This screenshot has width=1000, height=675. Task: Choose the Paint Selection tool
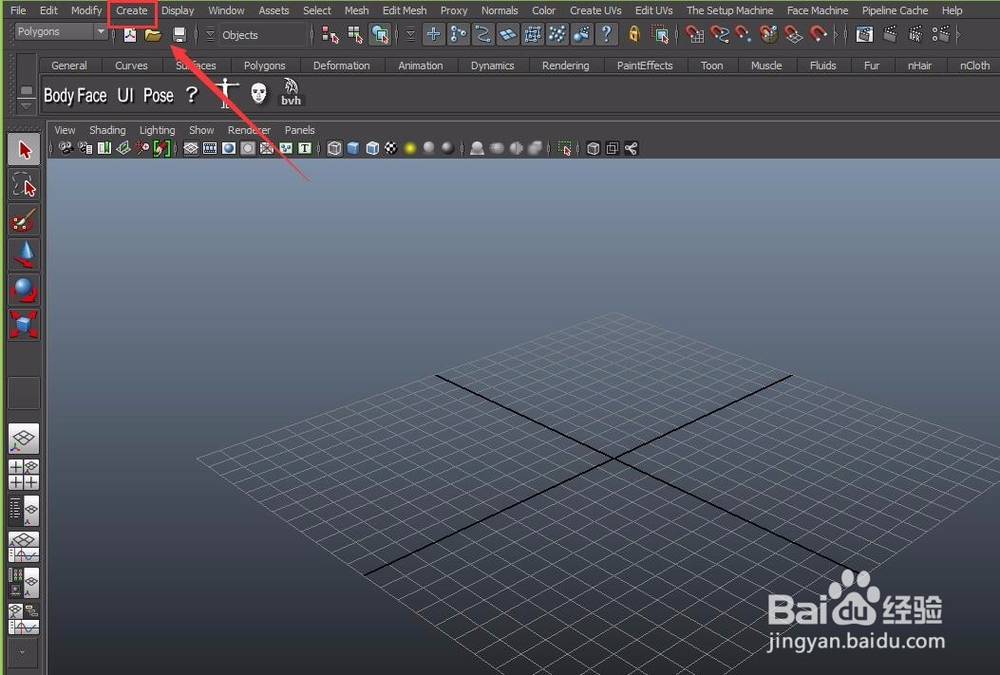(x=24, y=220)
